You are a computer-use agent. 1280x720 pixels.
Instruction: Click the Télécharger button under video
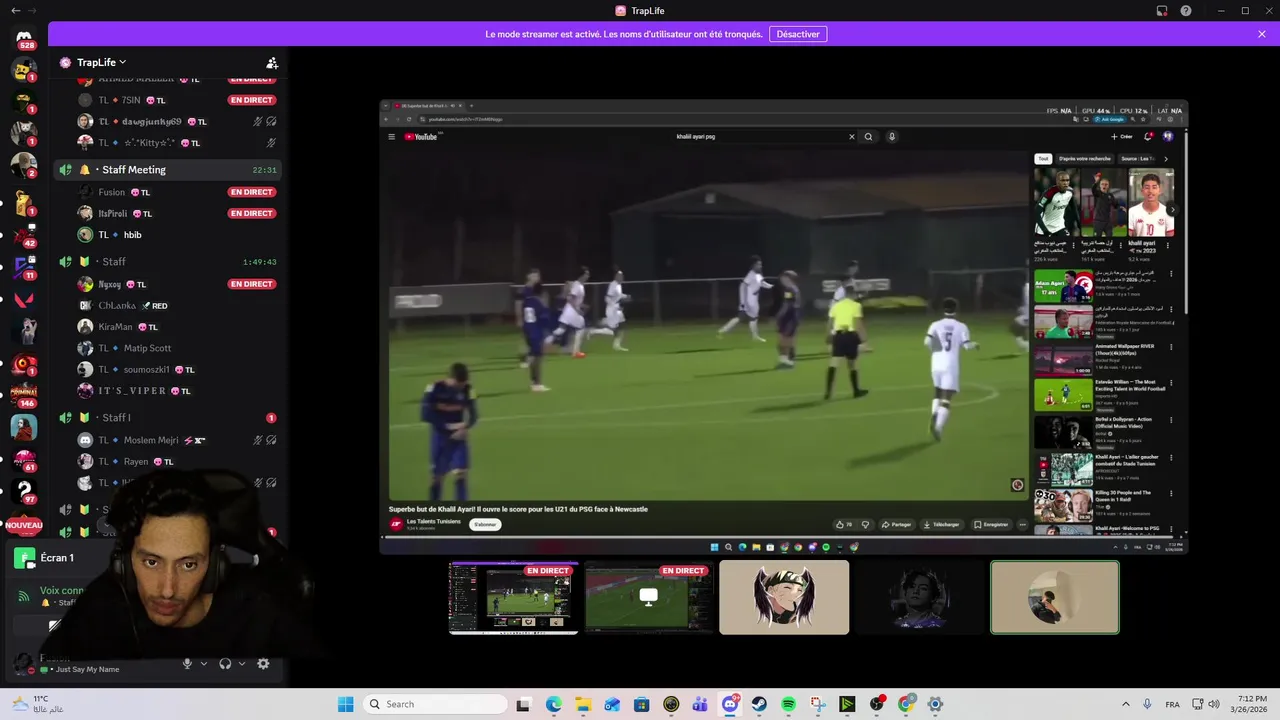pyautogui.click(x=941, y=524)
